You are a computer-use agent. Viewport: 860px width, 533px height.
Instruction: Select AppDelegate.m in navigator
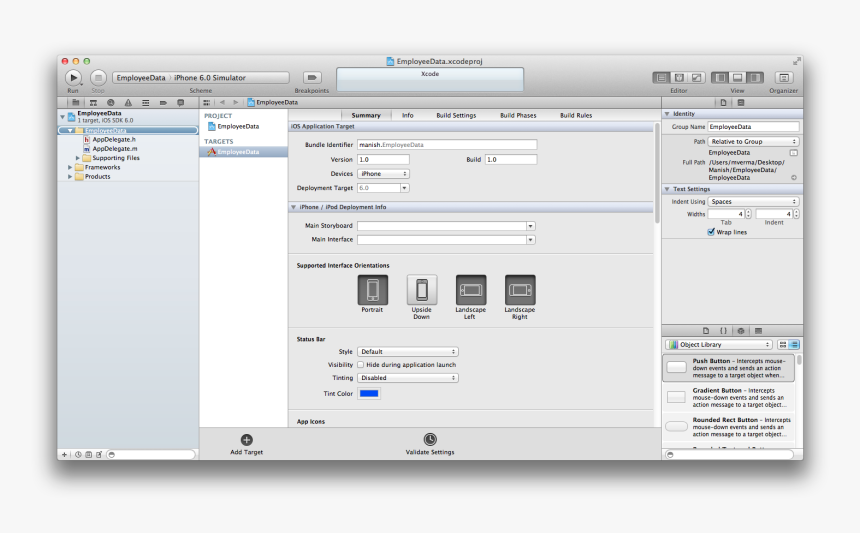coord(115,149)
